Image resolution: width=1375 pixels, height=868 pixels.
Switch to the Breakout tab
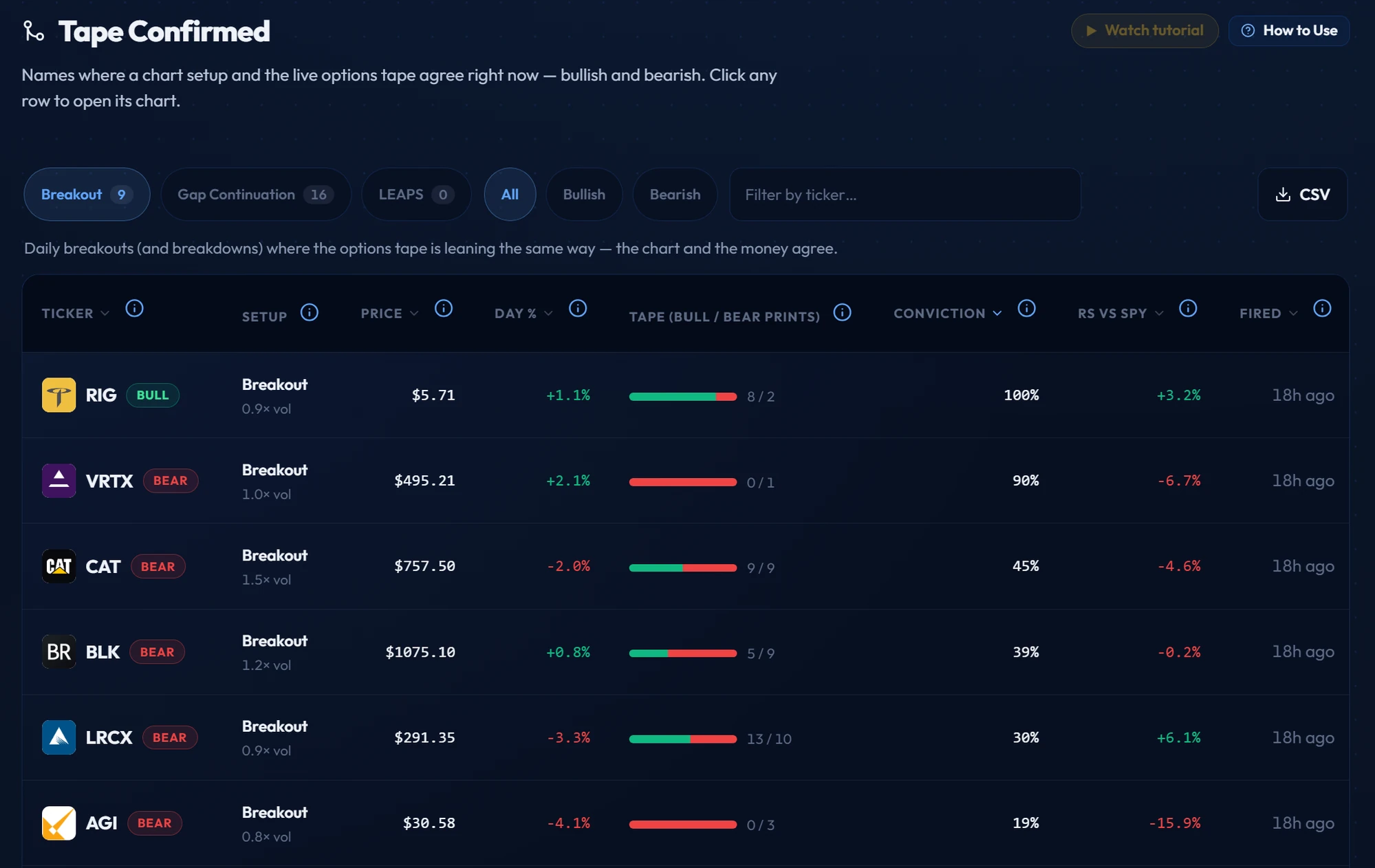87,195
